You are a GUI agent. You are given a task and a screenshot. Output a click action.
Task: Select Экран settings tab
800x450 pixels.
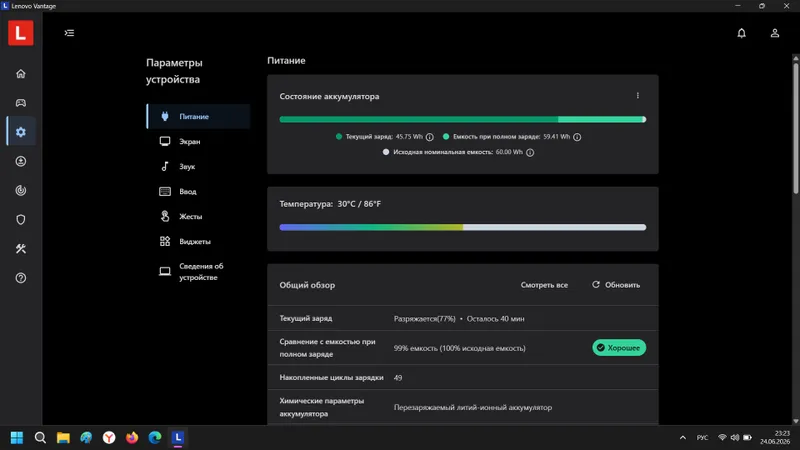click(x=198, y=141)
